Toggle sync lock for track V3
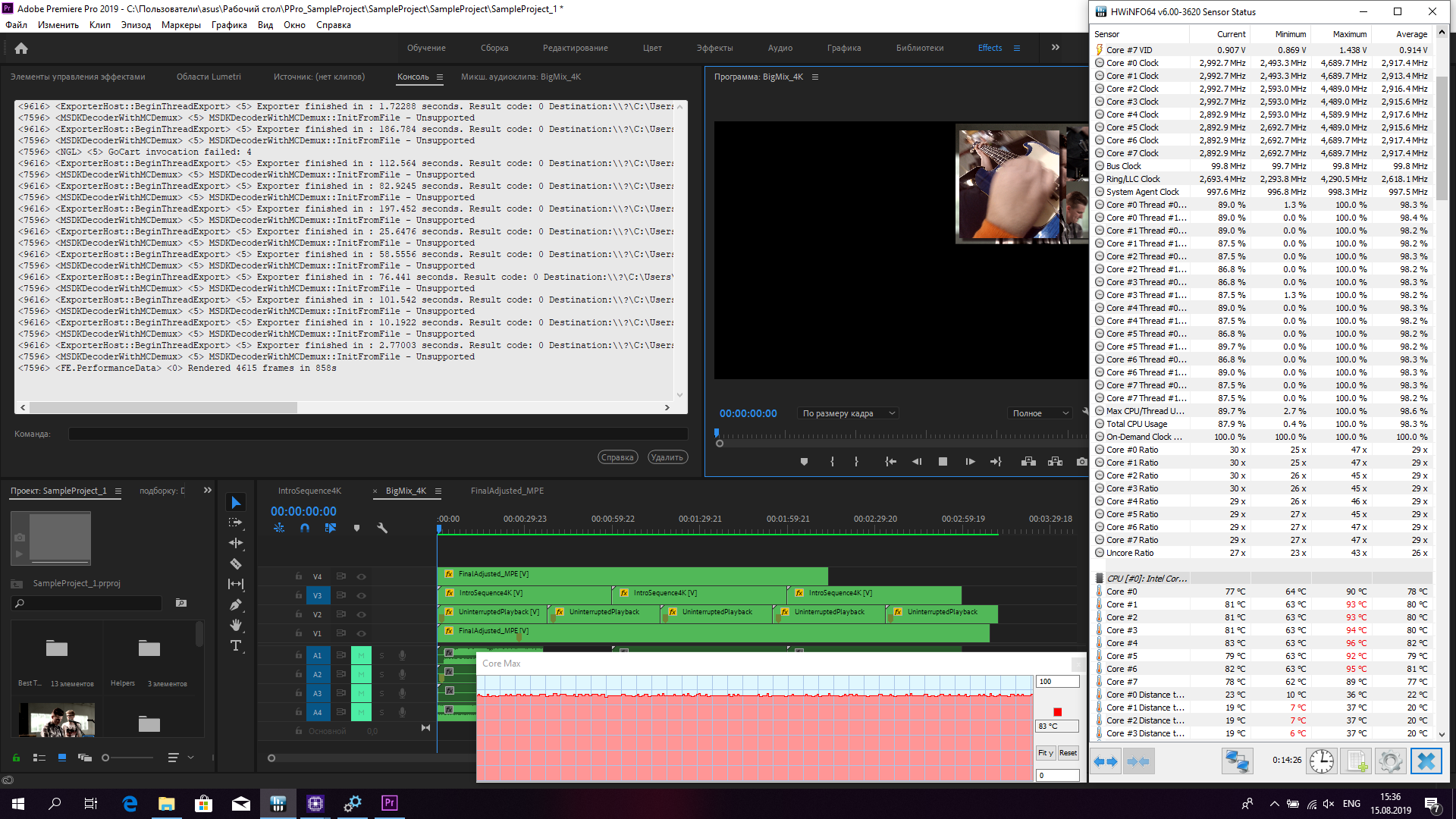 tap(340, 595)
